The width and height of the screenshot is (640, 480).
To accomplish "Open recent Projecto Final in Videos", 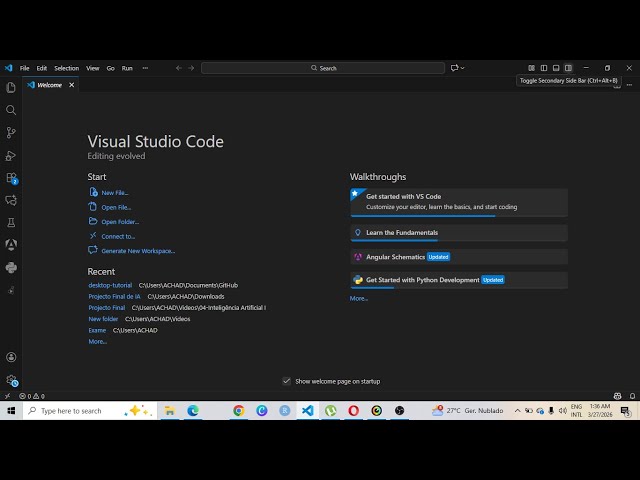I will (107, 308).
